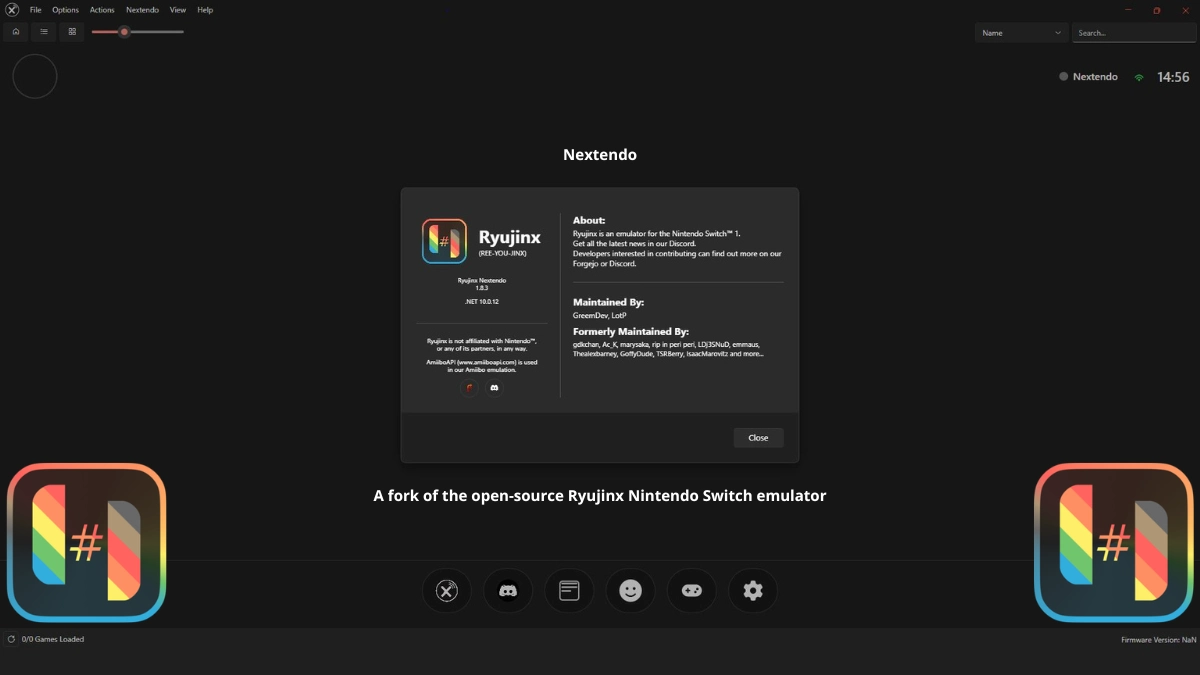Click the 14:56 clock display
1200x675 pixels.
click(x=1173, y=77)
